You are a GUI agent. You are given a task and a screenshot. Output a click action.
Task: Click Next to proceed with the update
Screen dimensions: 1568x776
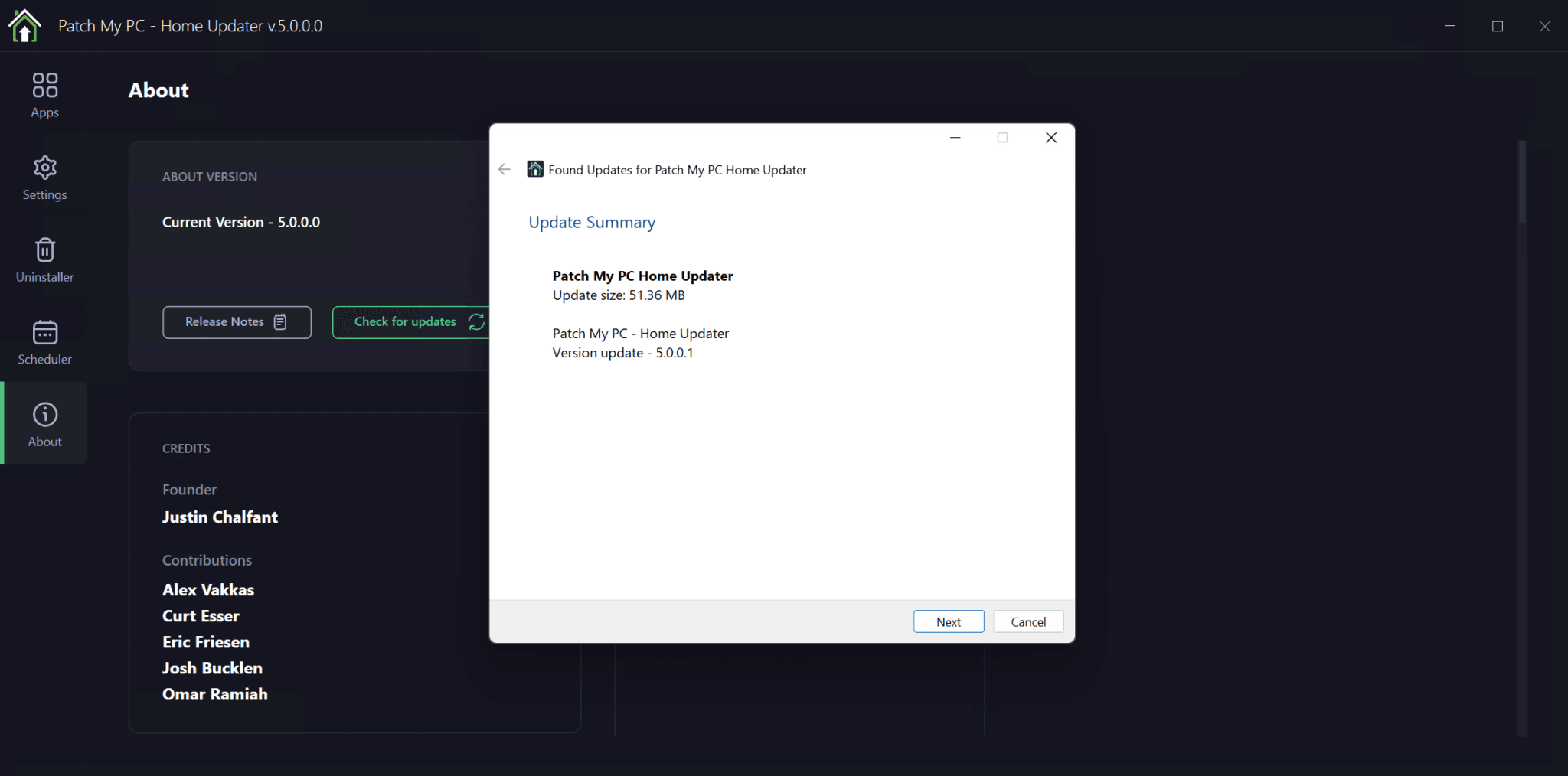point(948,621)
